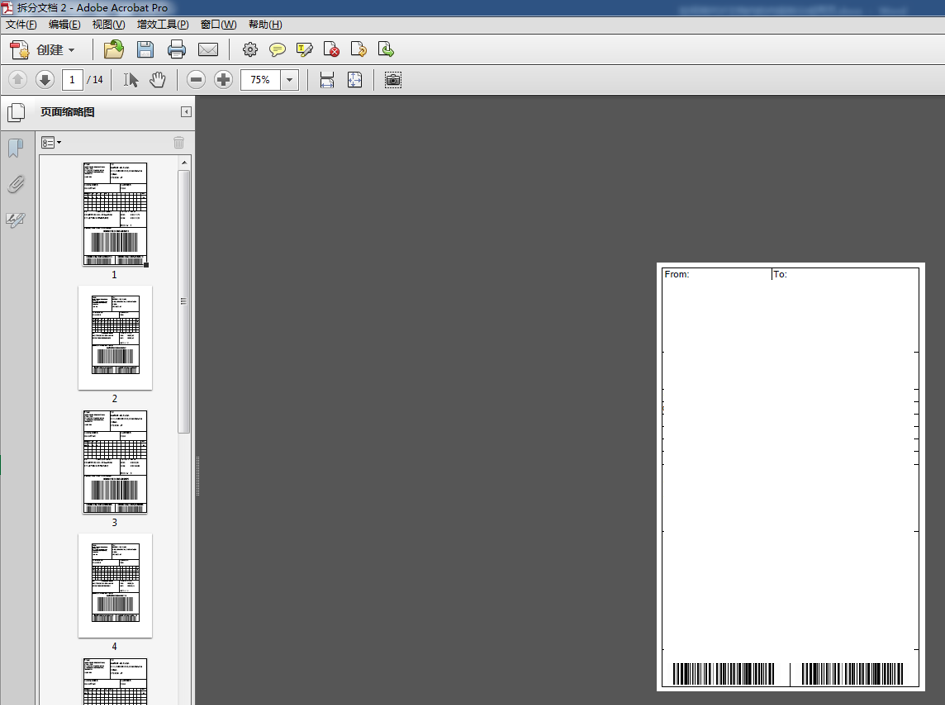Send the file by email with the envelope icon

[208, 49]
